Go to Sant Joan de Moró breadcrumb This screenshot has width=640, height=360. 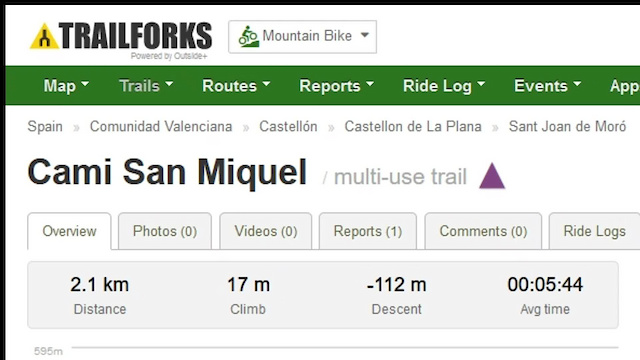[567, 127]
